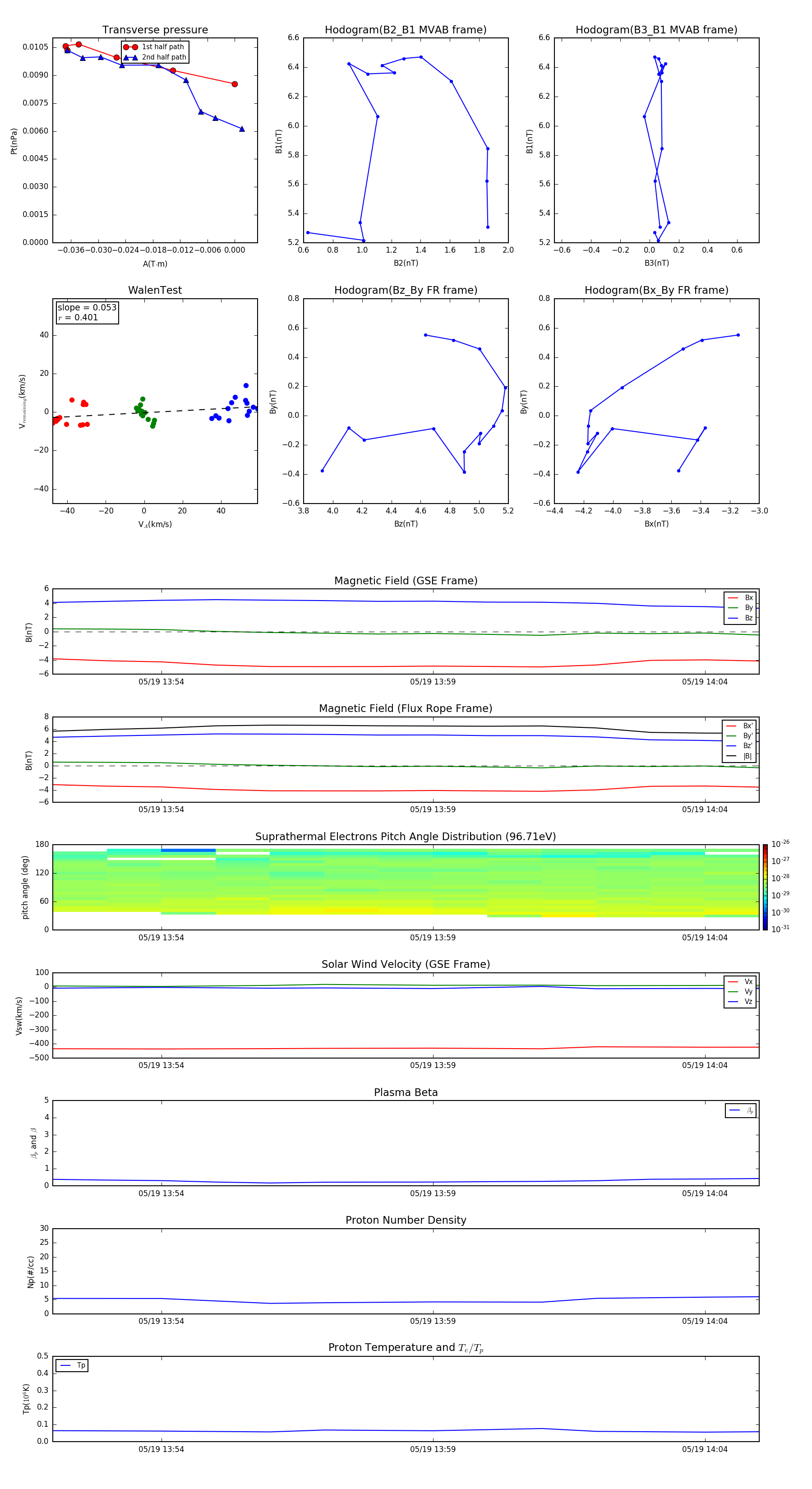Click the 'B3(nT)' x-axis label

click(656, 263)
